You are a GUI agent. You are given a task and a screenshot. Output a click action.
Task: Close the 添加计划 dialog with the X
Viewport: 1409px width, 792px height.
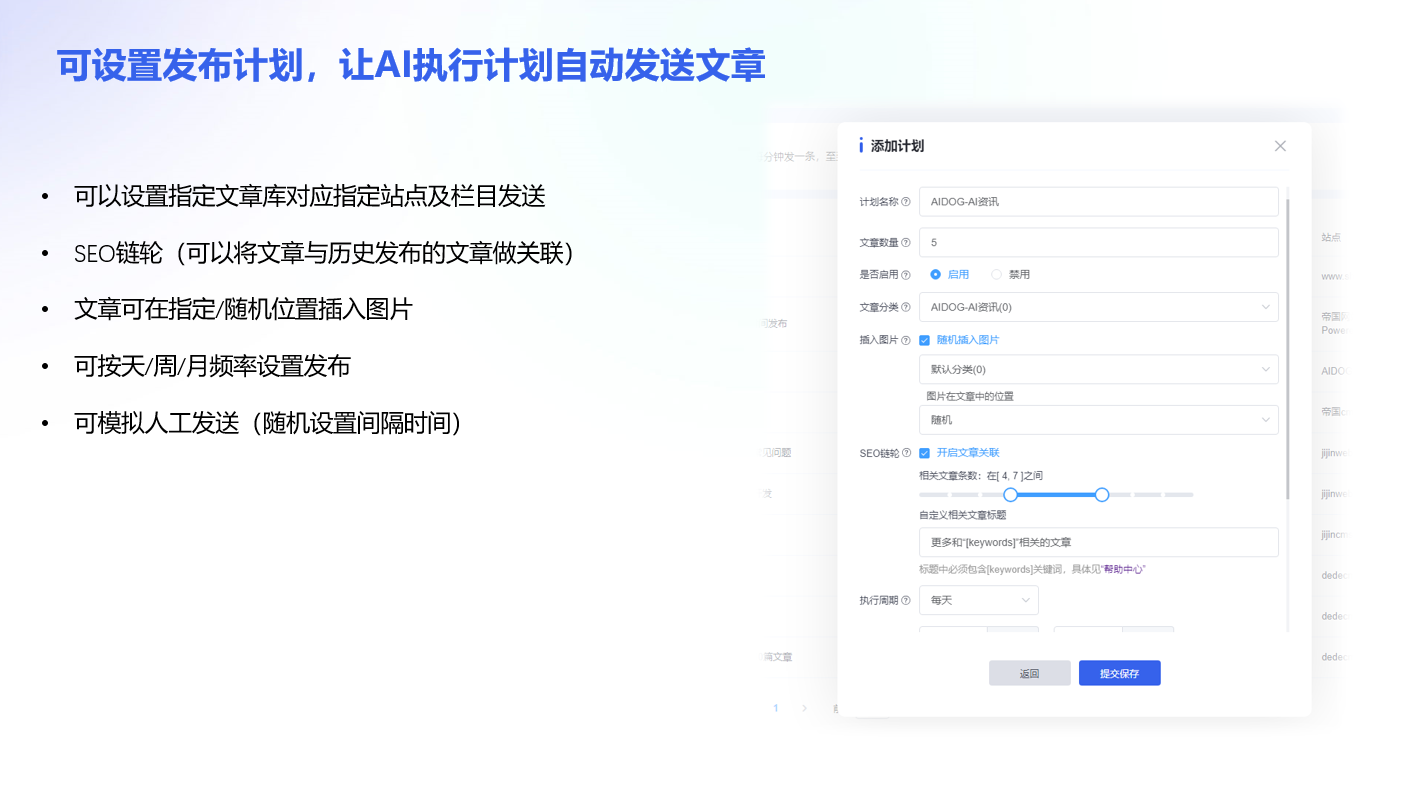(x=1280, y=146)
